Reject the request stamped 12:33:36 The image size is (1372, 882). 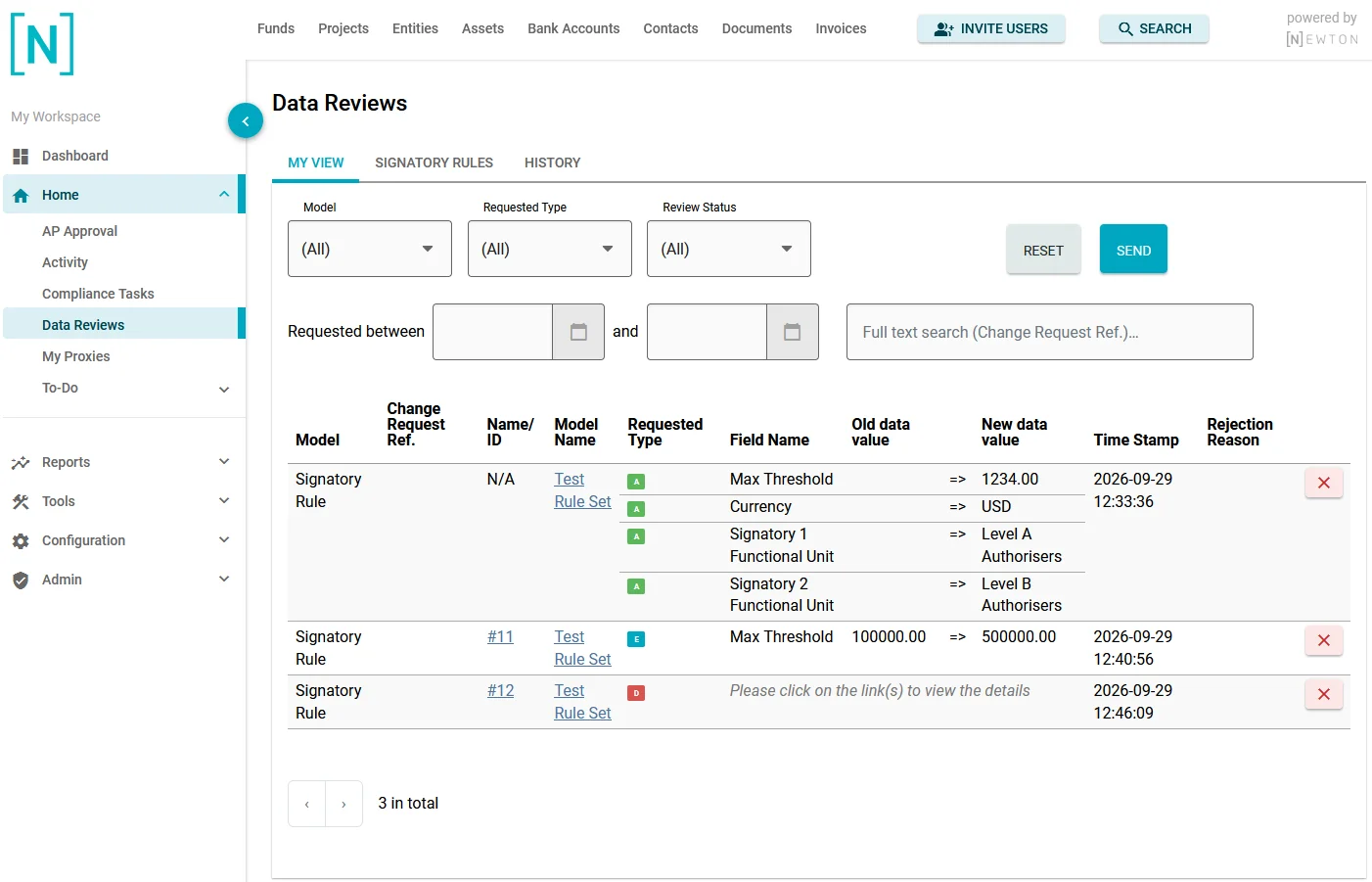[1324, 483]
